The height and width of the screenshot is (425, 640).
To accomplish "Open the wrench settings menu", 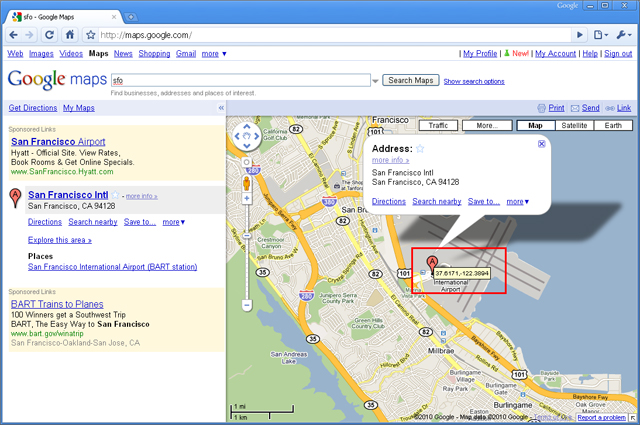I will pyautogui.click(x=624, y=35).
